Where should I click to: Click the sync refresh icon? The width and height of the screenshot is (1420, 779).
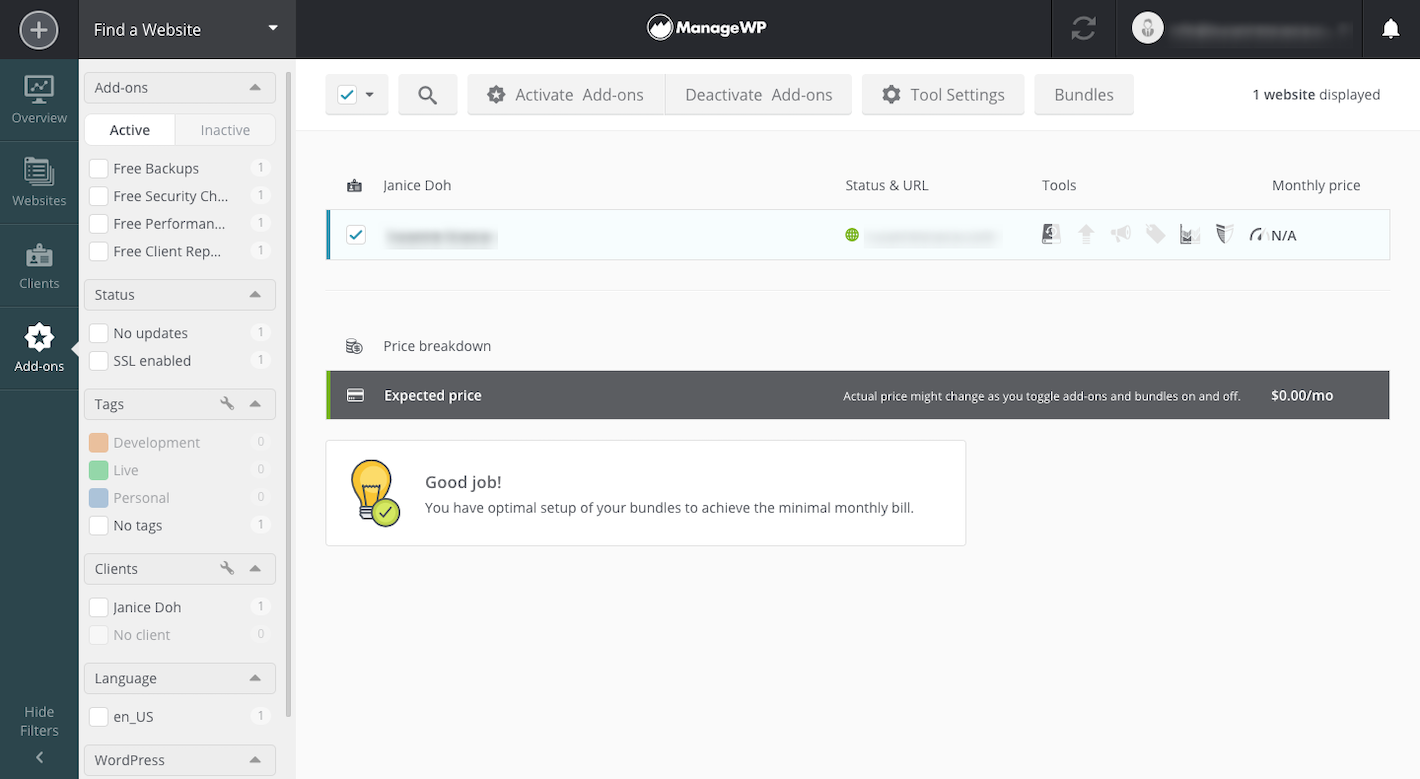(1083, 30)
